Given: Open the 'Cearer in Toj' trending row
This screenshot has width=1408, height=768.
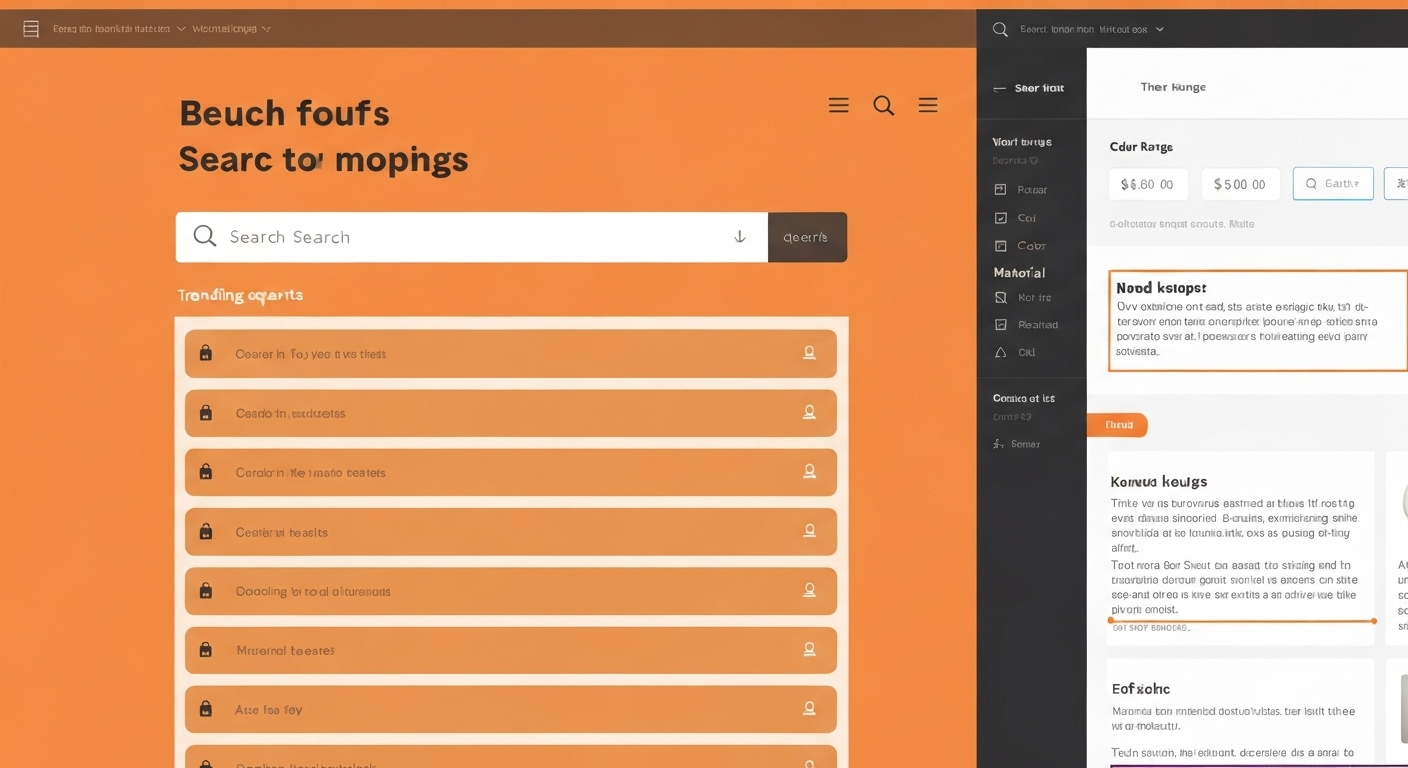Looking at the screenshot, I should [x=511, y=353].
